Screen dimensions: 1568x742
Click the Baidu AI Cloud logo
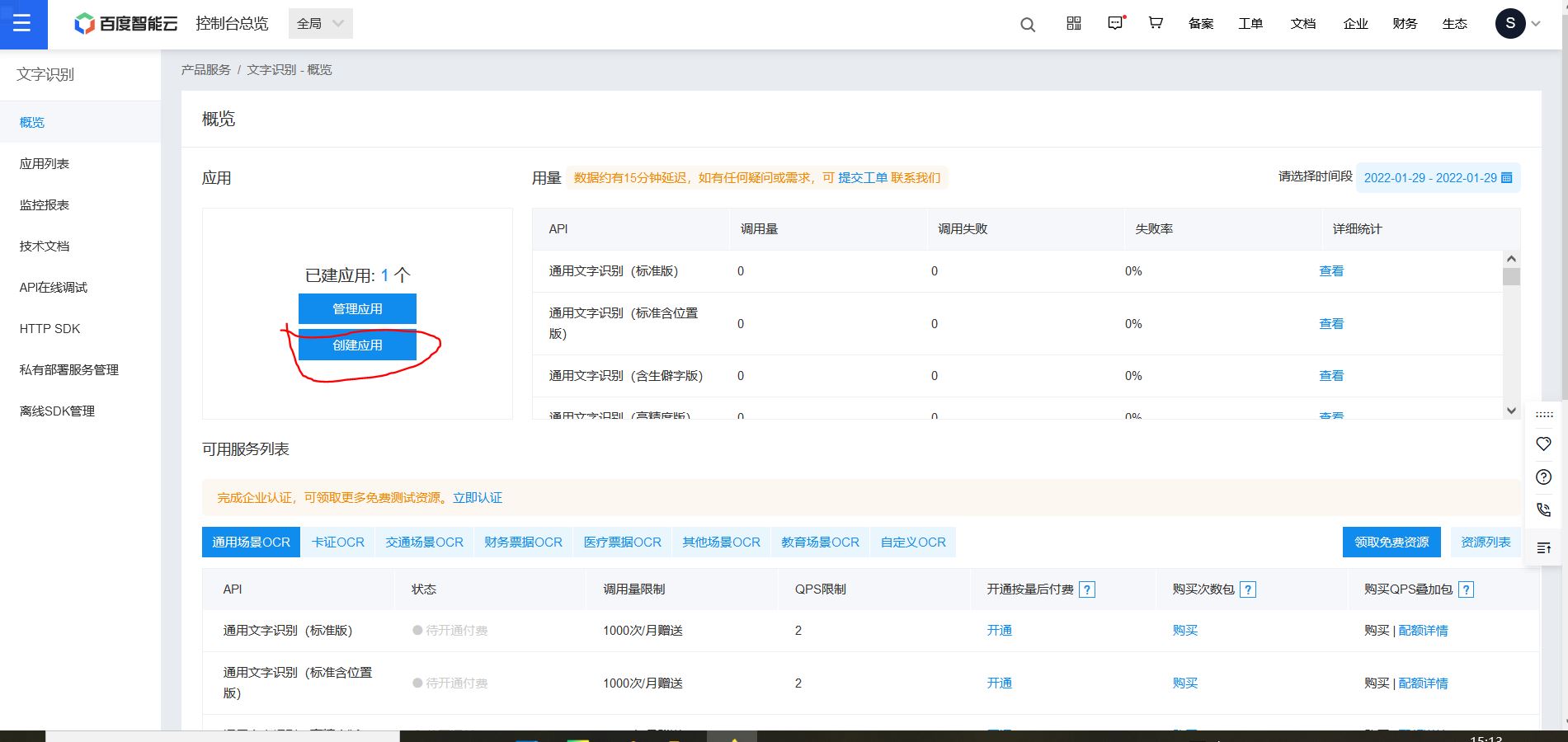pos(125,24)
